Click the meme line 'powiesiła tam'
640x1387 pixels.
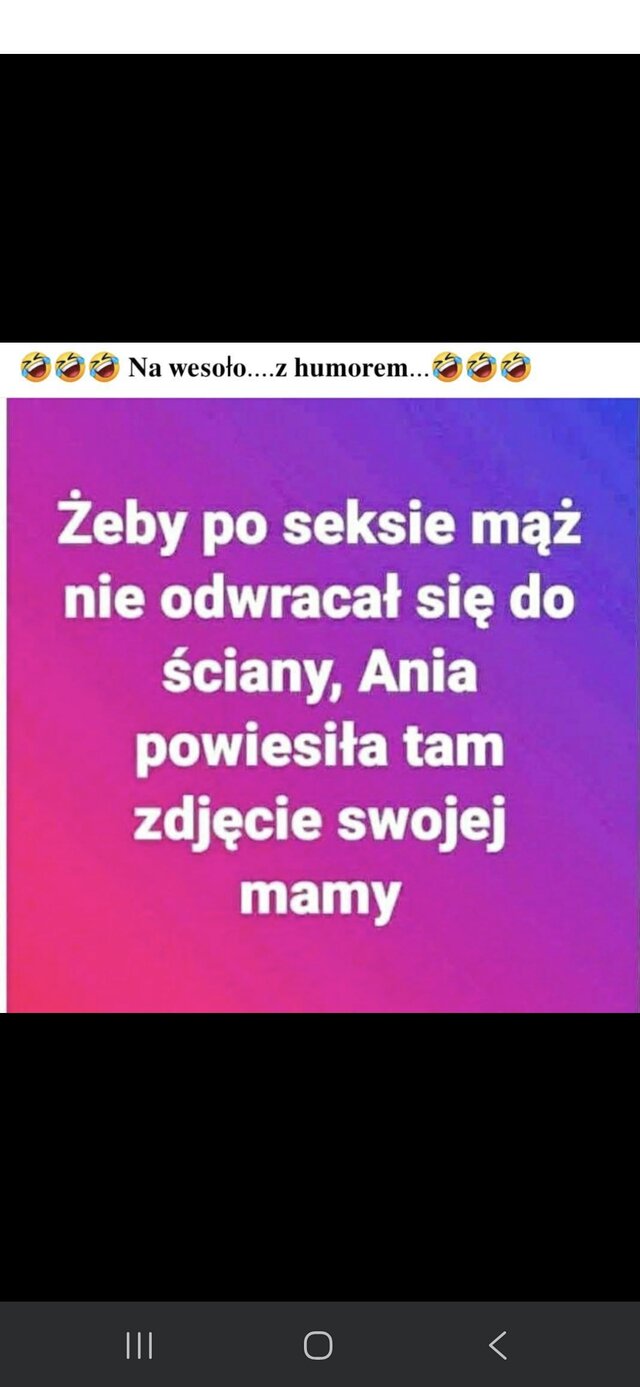(319, 747)
